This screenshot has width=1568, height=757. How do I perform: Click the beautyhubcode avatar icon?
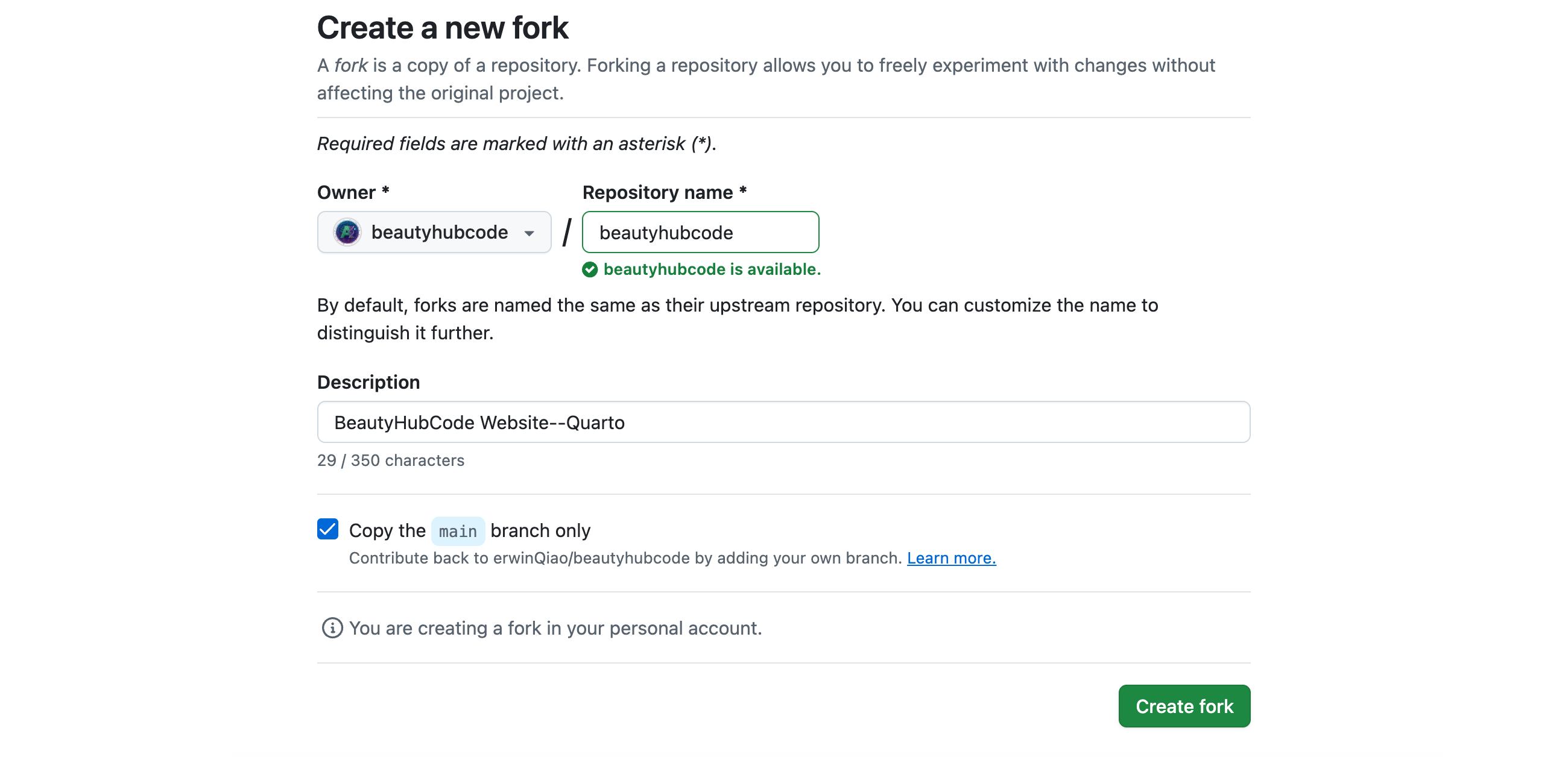(x=347, y=232)
